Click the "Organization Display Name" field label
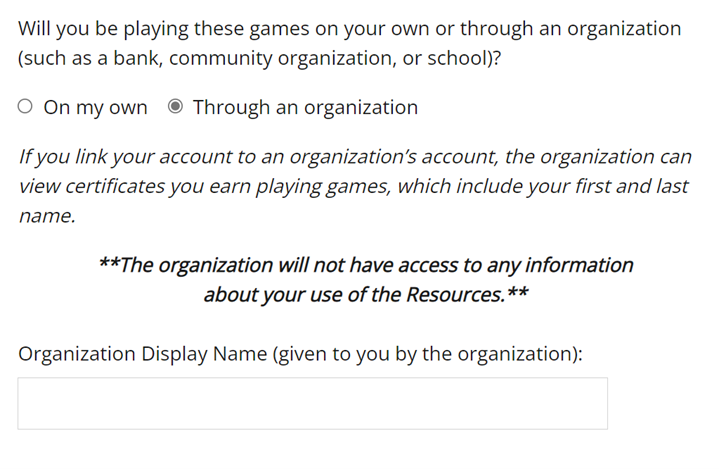The image size is (719, 469). coord(143,354)
